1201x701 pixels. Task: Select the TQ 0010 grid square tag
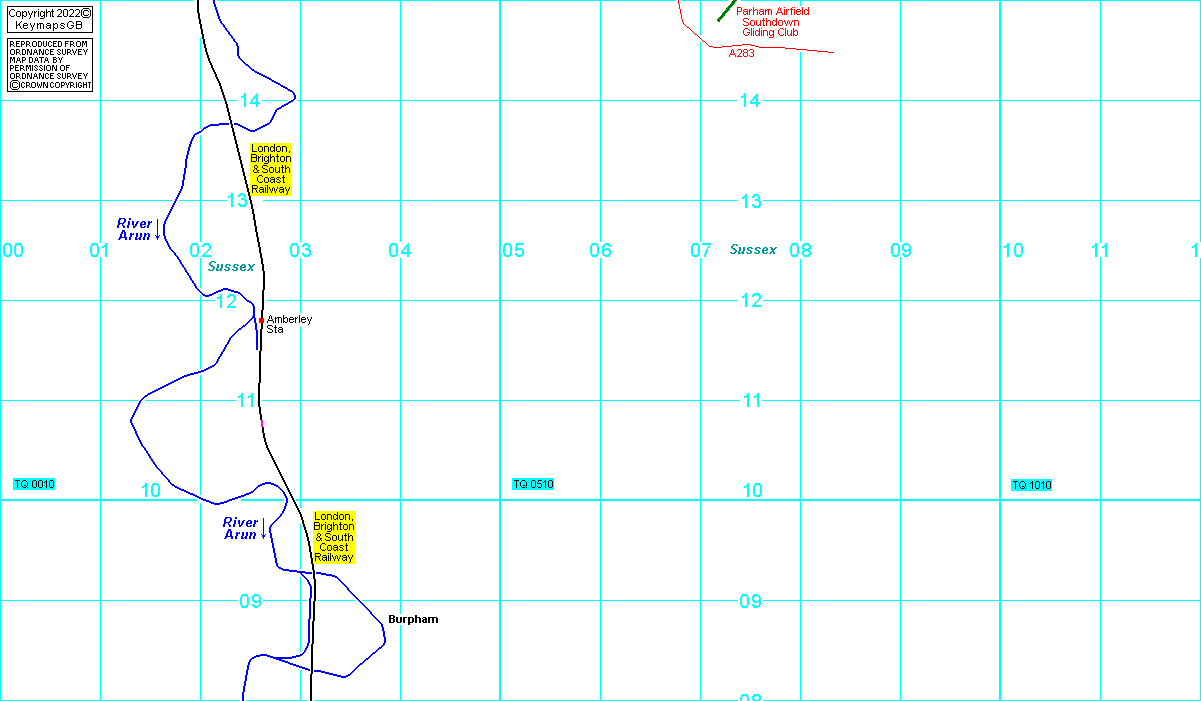coord(34,484)
